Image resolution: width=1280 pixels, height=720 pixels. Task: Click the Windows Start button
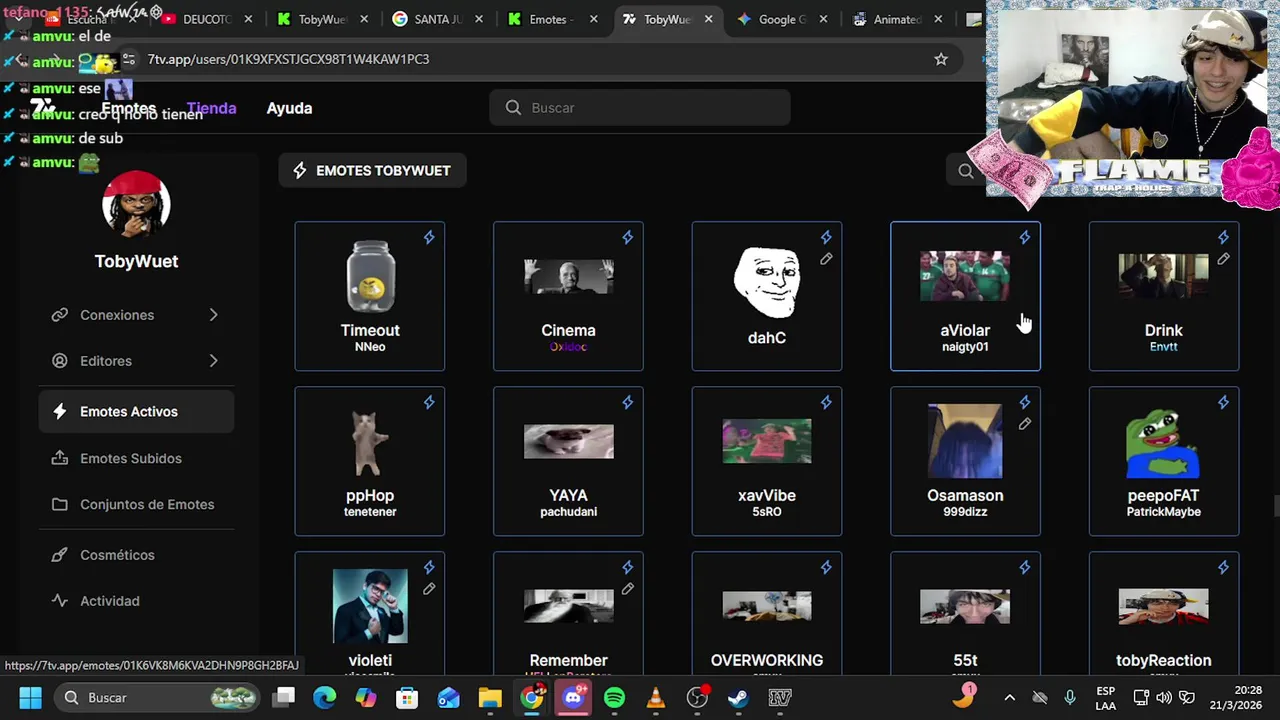click(30, 698)
